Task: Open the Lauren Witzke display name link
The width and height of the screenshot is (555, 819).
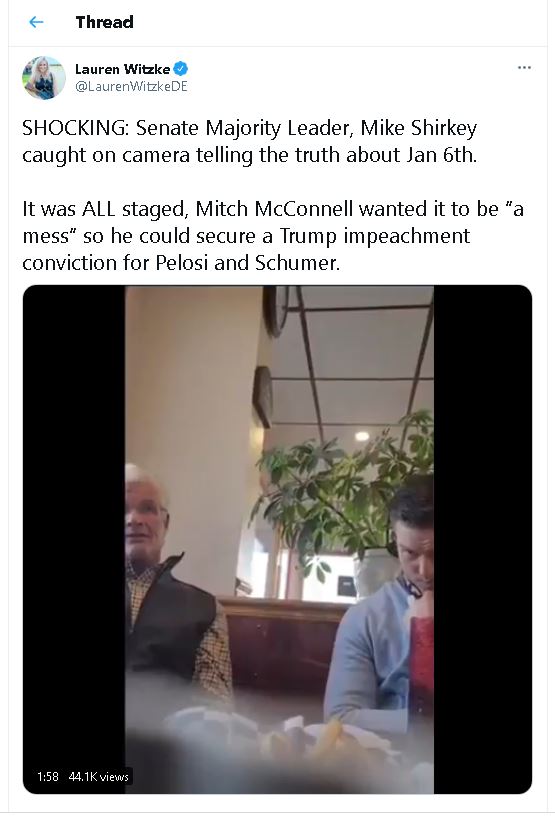Action: click(x=123, y=69)
